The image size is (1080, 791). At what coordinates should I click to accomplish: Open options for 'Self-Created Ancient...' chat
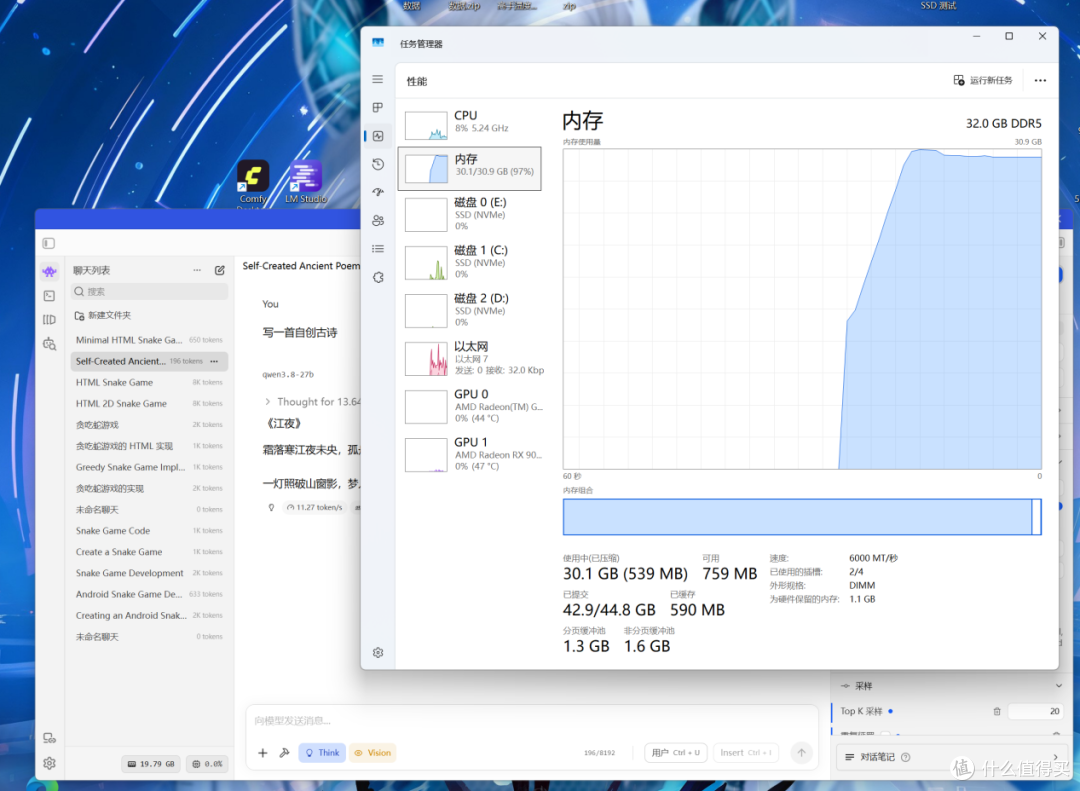tap(214, 361)
